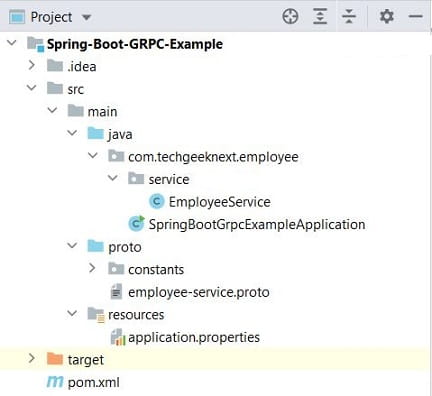Screen dimensions: 432x396
Task: Click the com.techgeeknext.employee package icon
Action: (116, 156)
